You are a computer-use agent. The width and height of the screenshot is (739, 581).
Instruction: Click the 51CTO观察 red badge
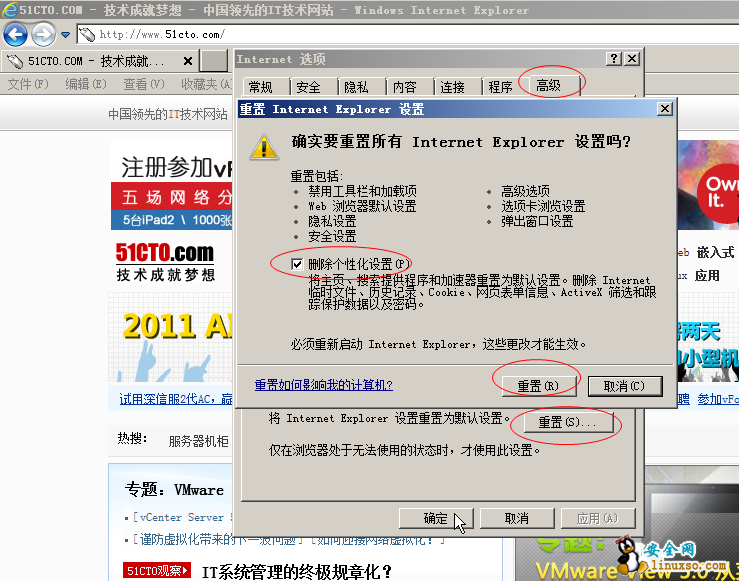point(156,571)
